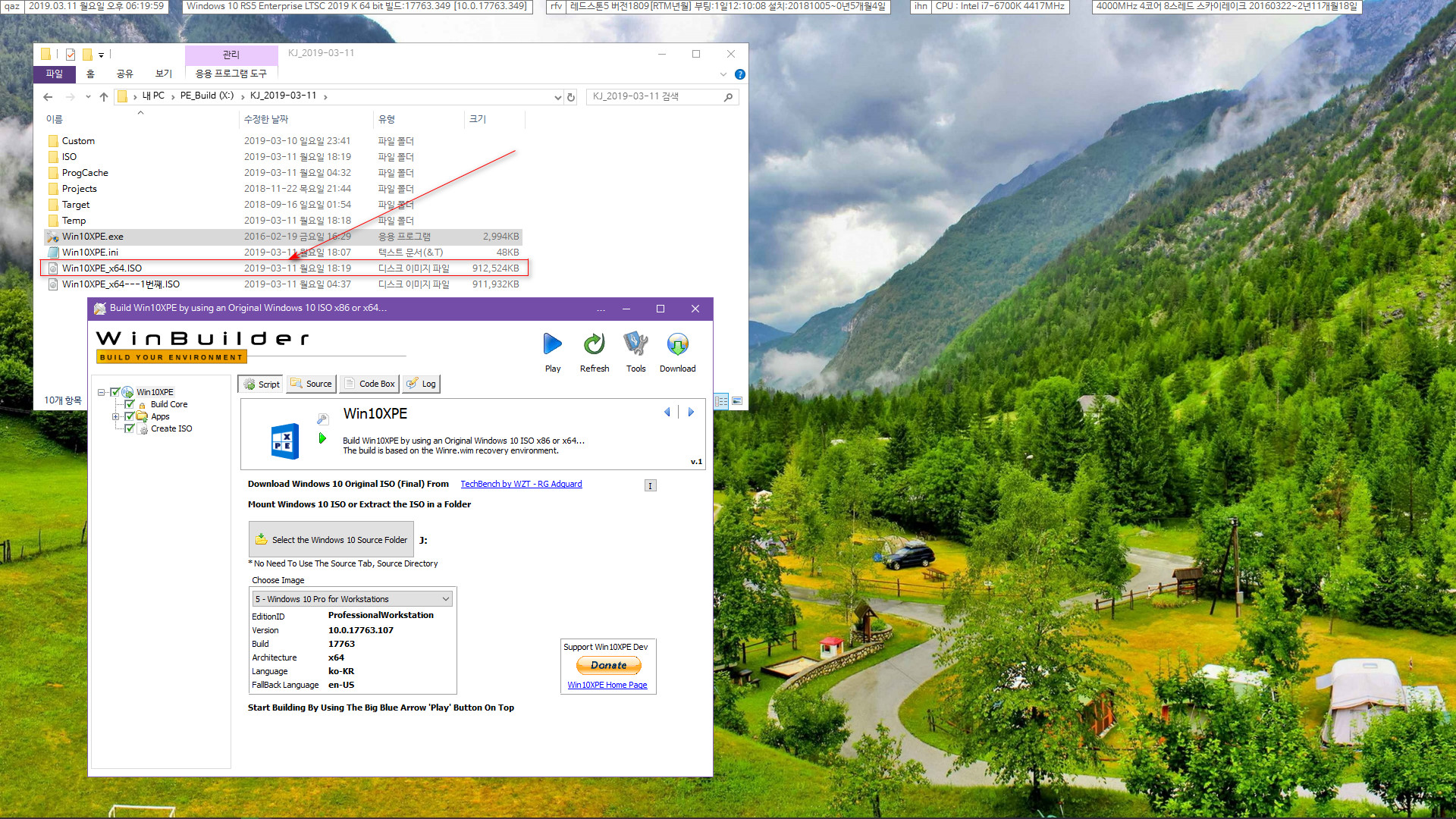Switch to the Source tab
This screenshot has height=819, width=1456.
(x=311, y=384)
